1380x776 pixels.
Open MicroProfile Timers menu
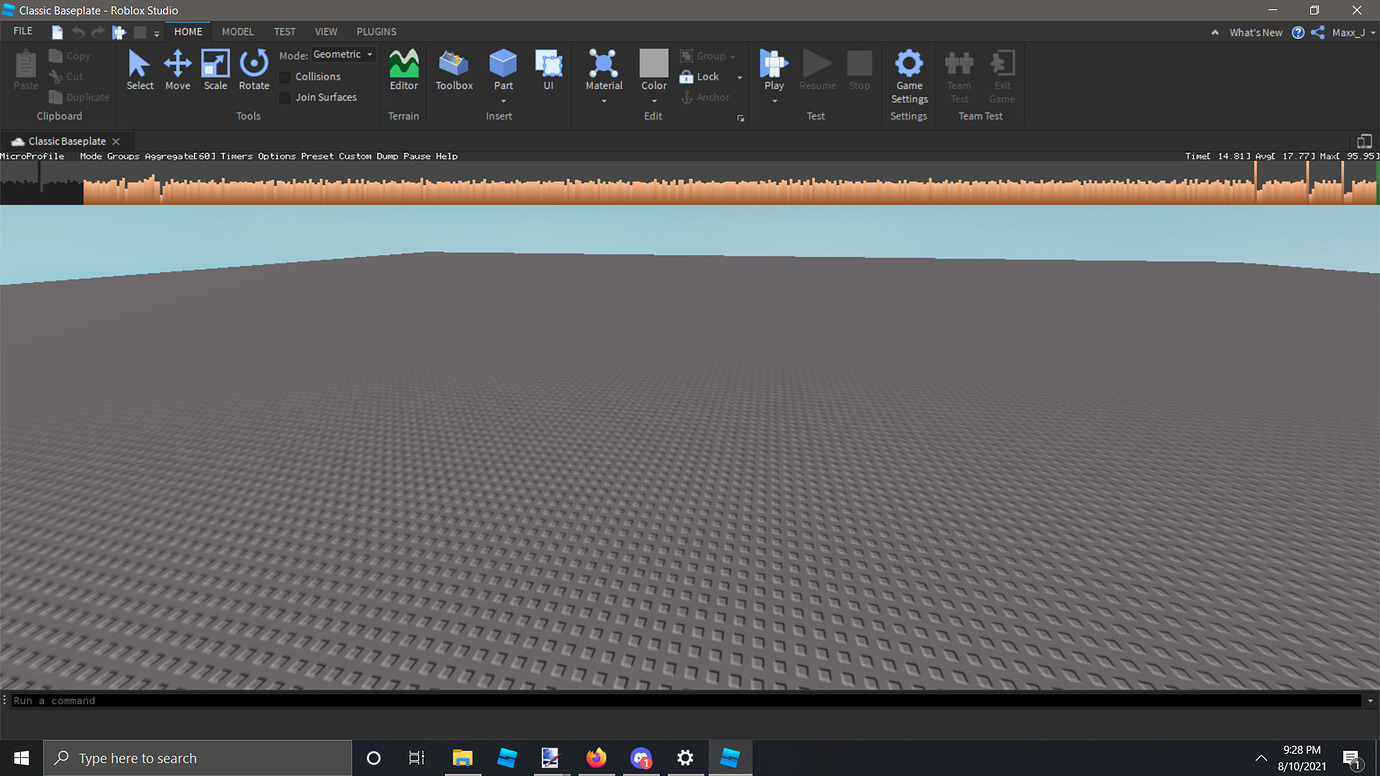(x=236, y=156)
